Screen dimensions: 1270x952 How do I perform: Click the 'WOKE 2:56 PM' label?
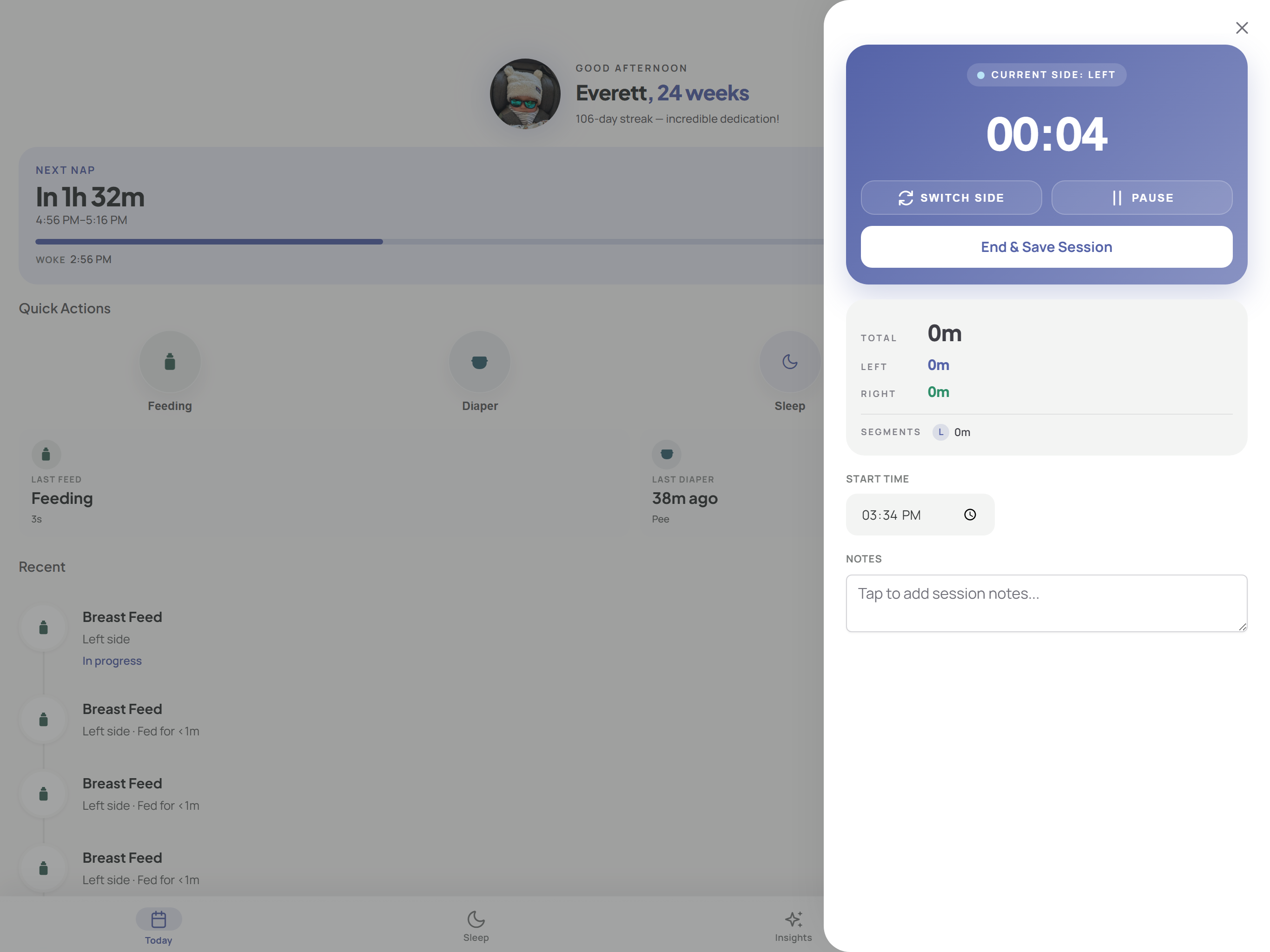[x=73, y=259]
